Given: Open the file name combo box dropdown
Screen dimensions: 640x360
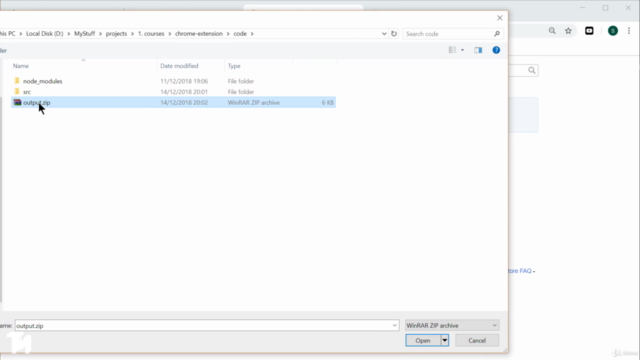Looking at the screenshot, I should (394, 326).
